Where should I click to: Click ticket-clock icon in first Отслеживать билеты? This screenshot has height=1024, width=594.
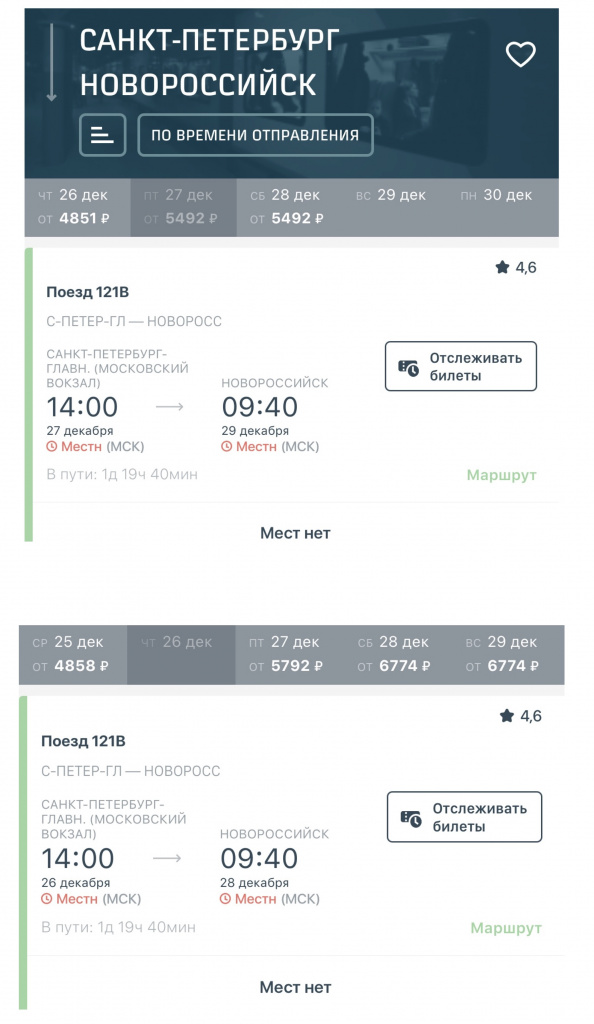point(409,368)
